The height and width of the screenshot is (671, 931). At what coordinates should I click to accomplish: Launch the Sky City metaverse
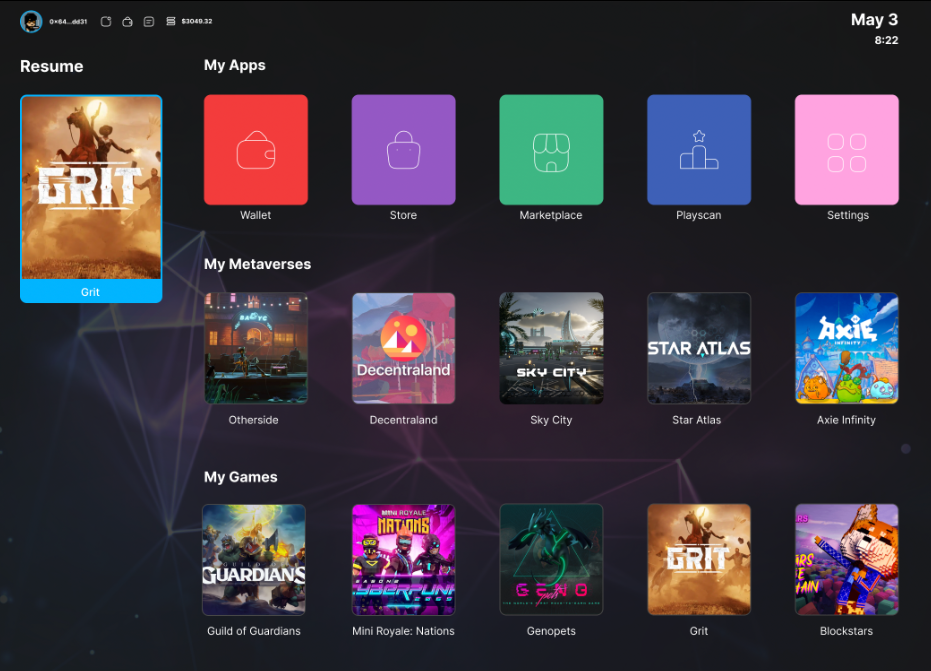point(552,348)
